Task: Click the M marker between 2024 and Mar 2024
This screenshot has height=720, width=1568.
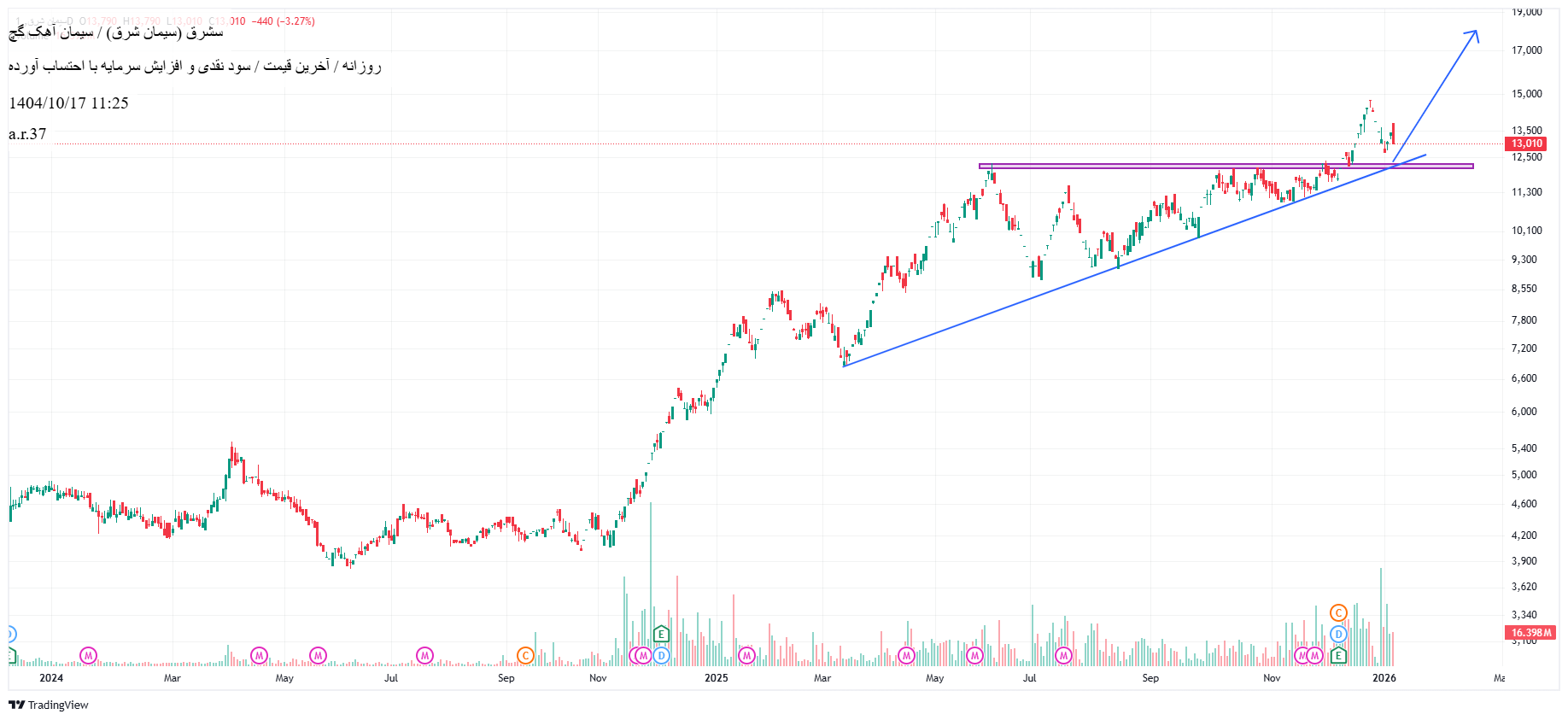Action: (x=88, y=656)
